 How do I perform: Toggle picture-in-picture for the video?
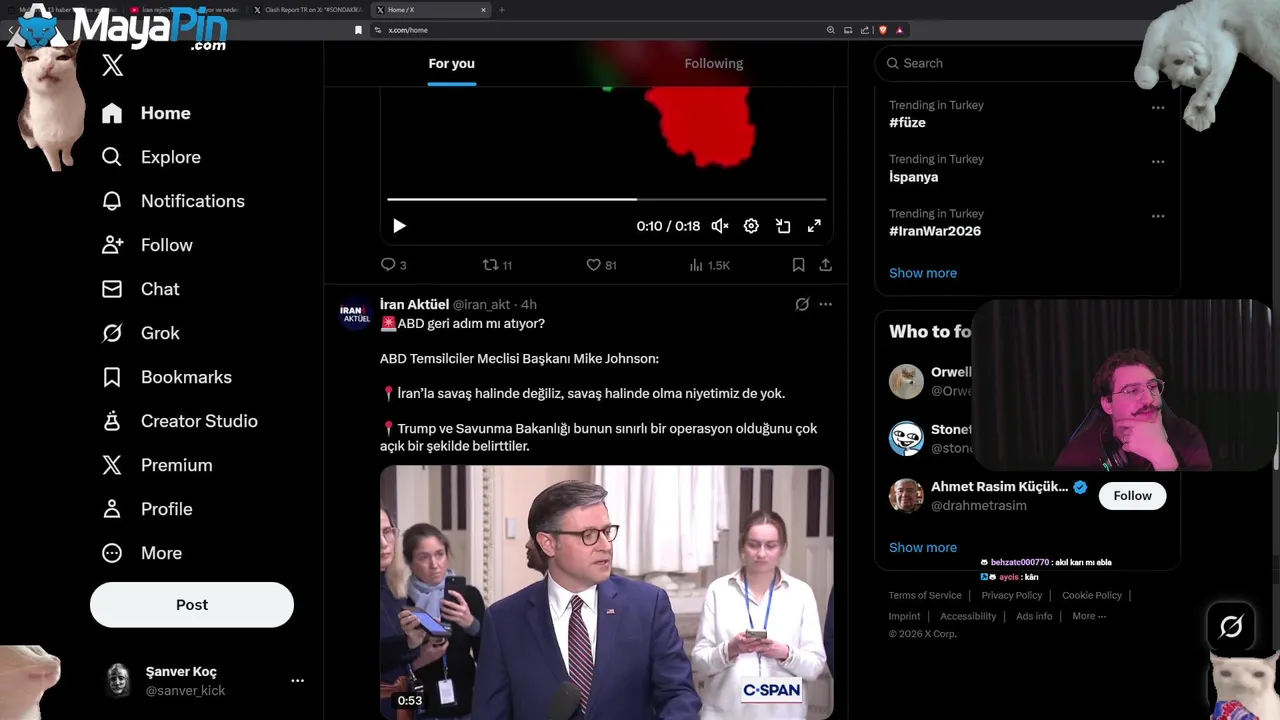pos(783,226)
